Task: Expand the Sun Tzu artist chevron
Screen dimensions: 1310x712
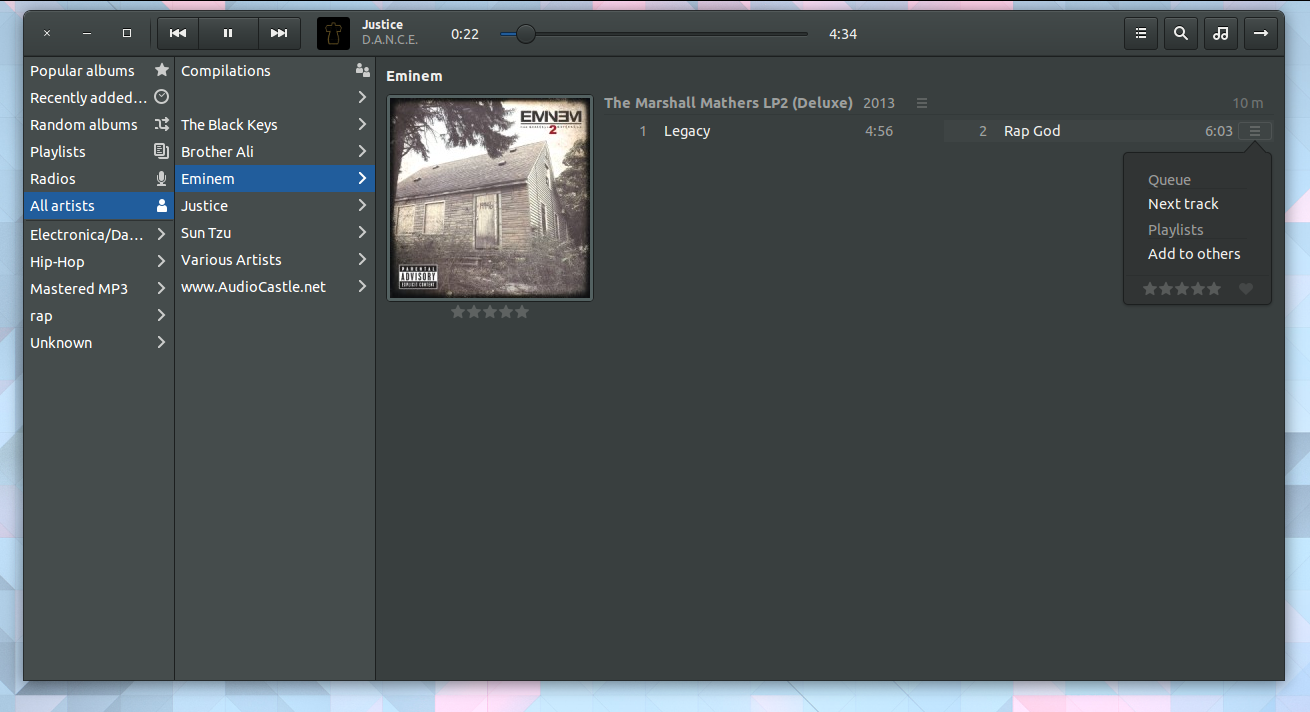Action: coord(362,232)
